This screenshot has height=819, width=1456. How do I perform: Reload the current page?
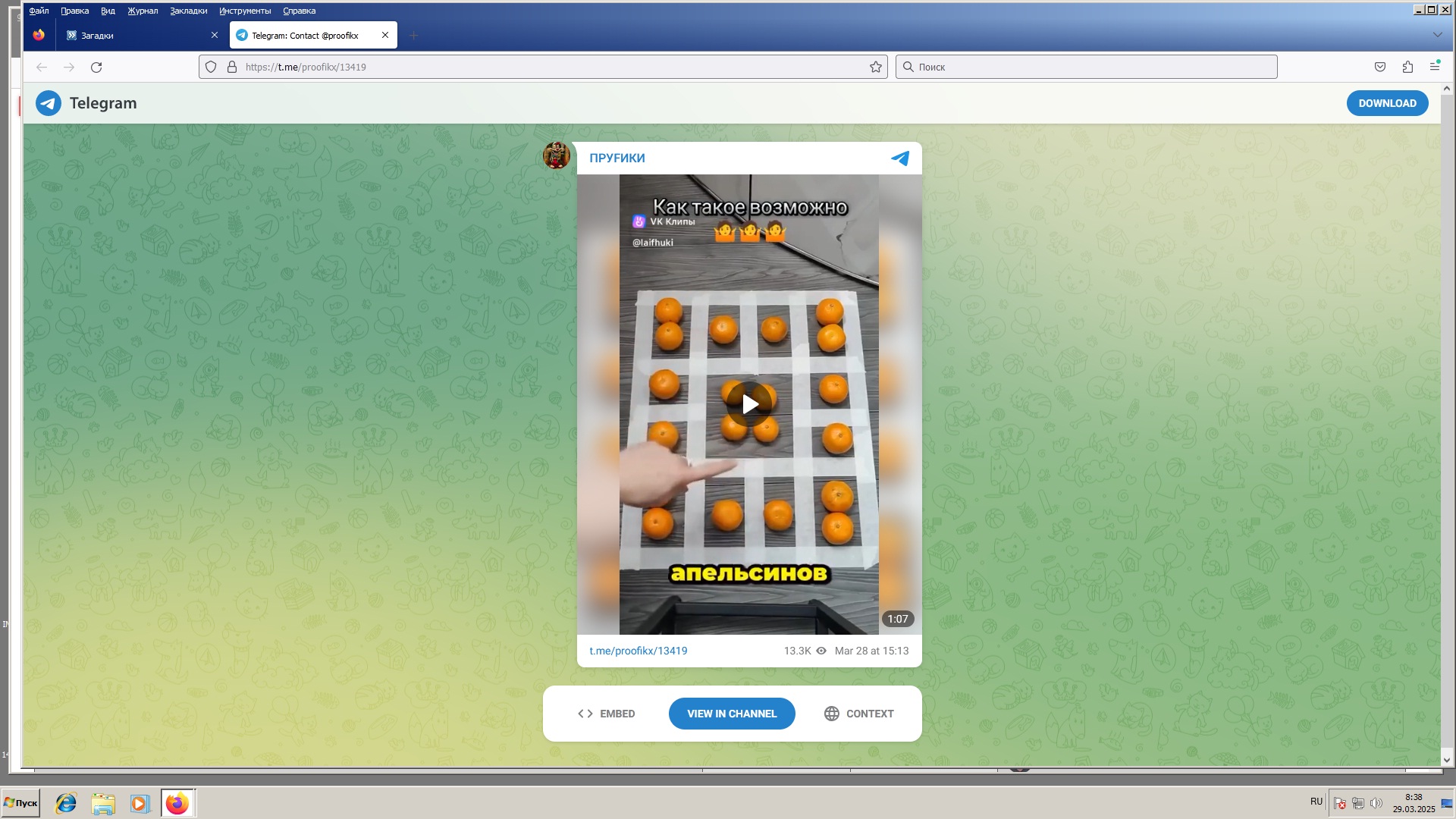(96, 67)
